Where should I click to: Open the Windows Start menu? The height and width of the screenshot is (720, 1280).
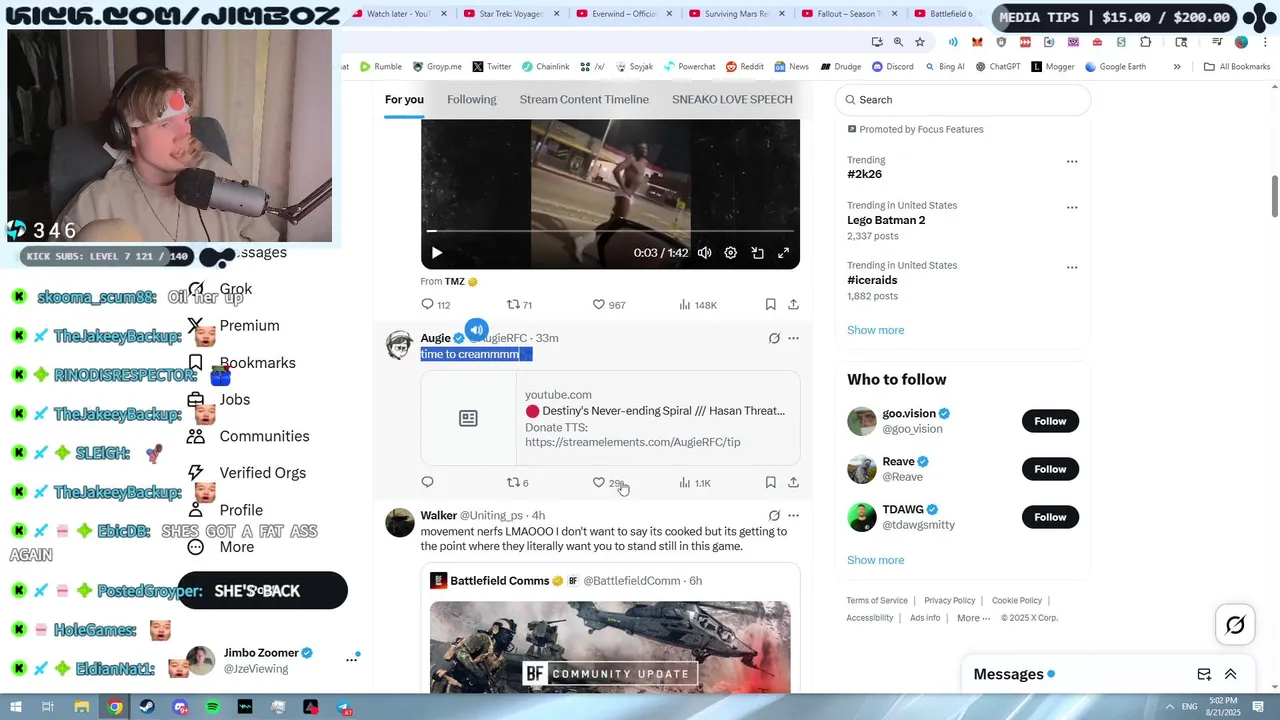pyautogui.click(x=16, y=707)
